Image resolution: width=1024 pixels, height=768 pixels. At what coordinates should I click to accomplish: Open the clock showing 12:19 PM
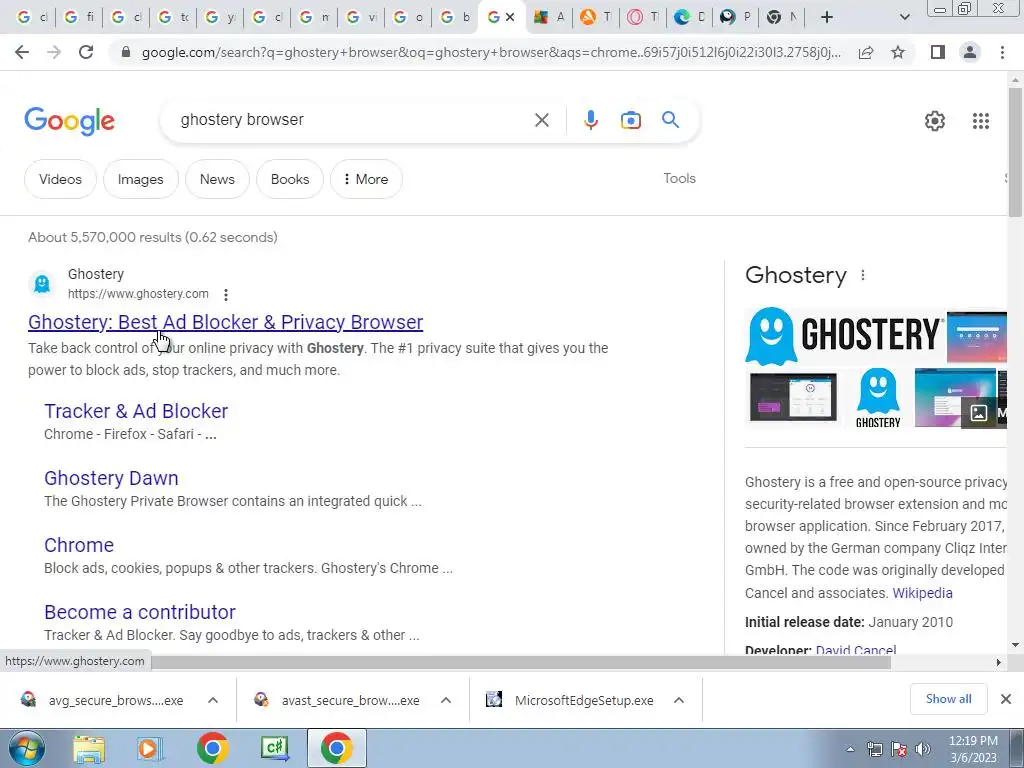(973, 748)
